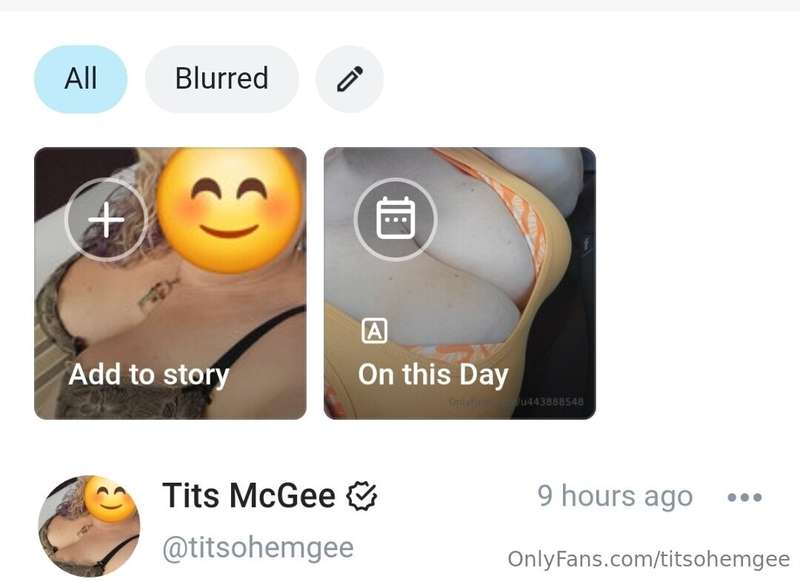
Task: View the On this Day thumbnail picture
Action: 460,284
